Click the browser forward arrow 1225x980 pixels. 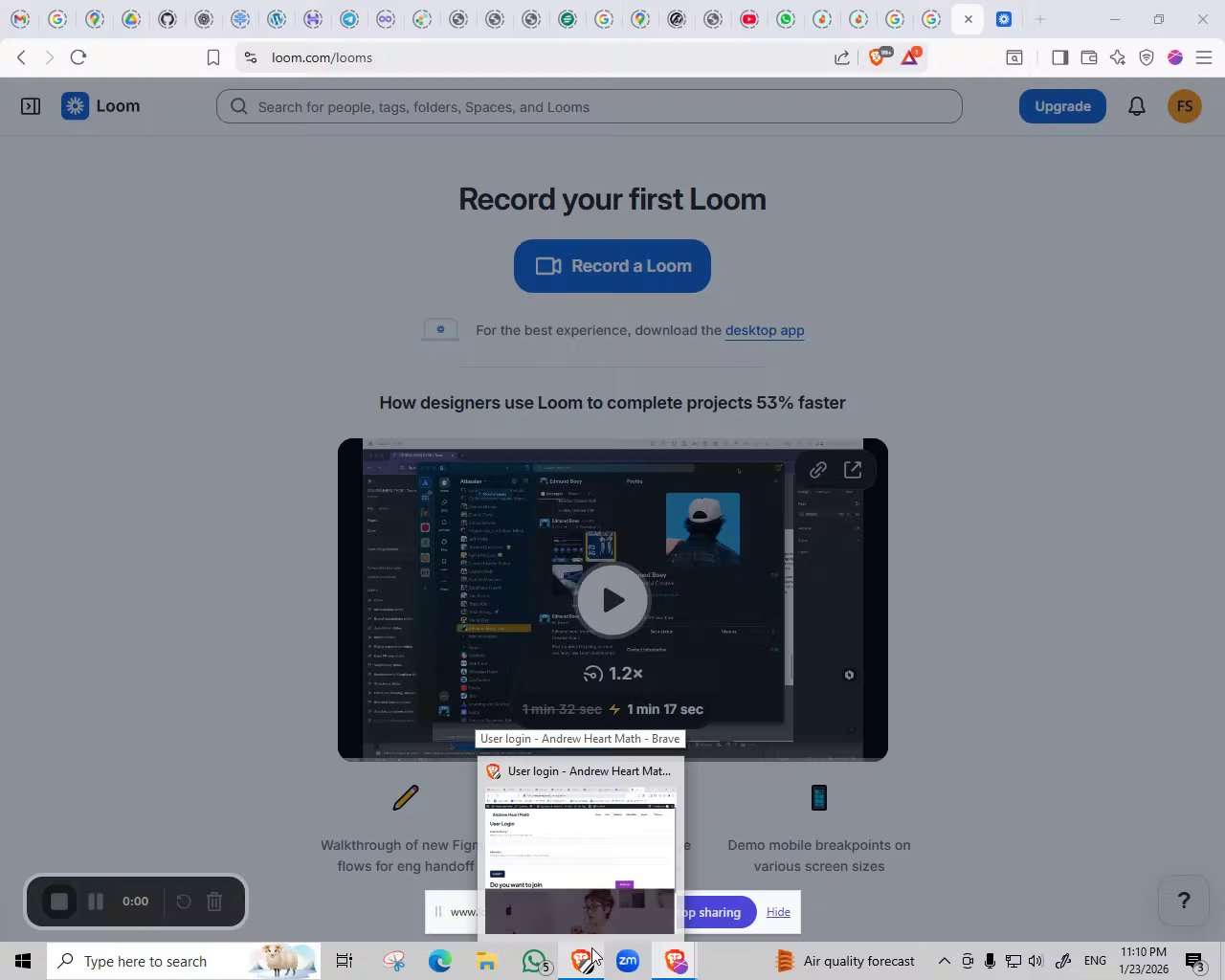click(50, 57)
